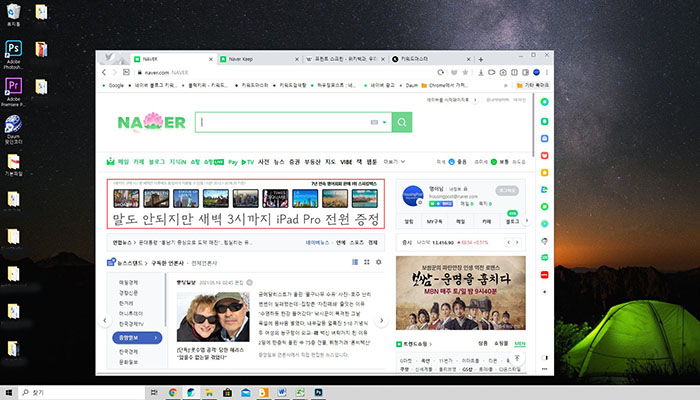Click the iPad Pro handwriting banner ad
Viewport: 700px width, 400px height.
coord(246,204)
